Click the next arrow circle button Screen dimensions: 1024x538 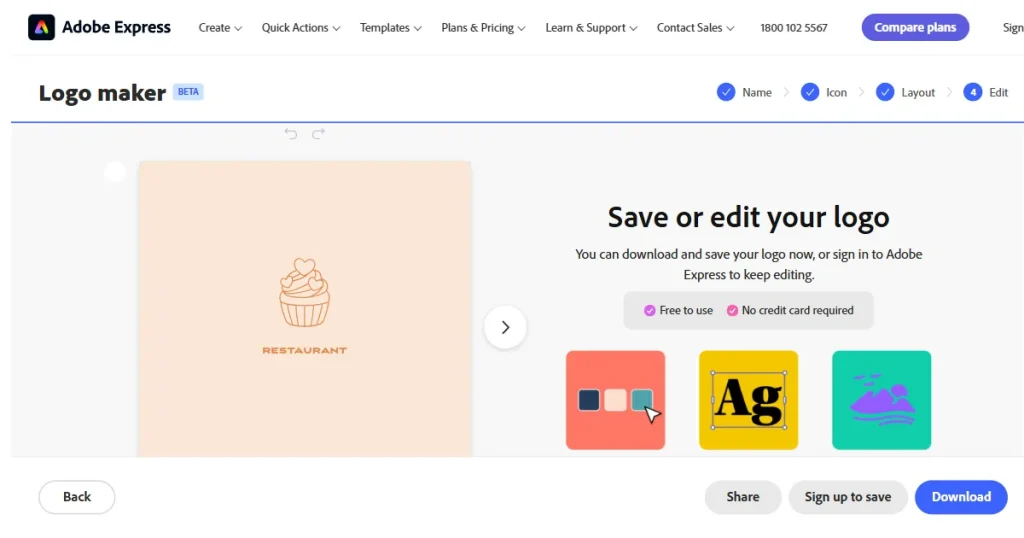coord(505,327)
